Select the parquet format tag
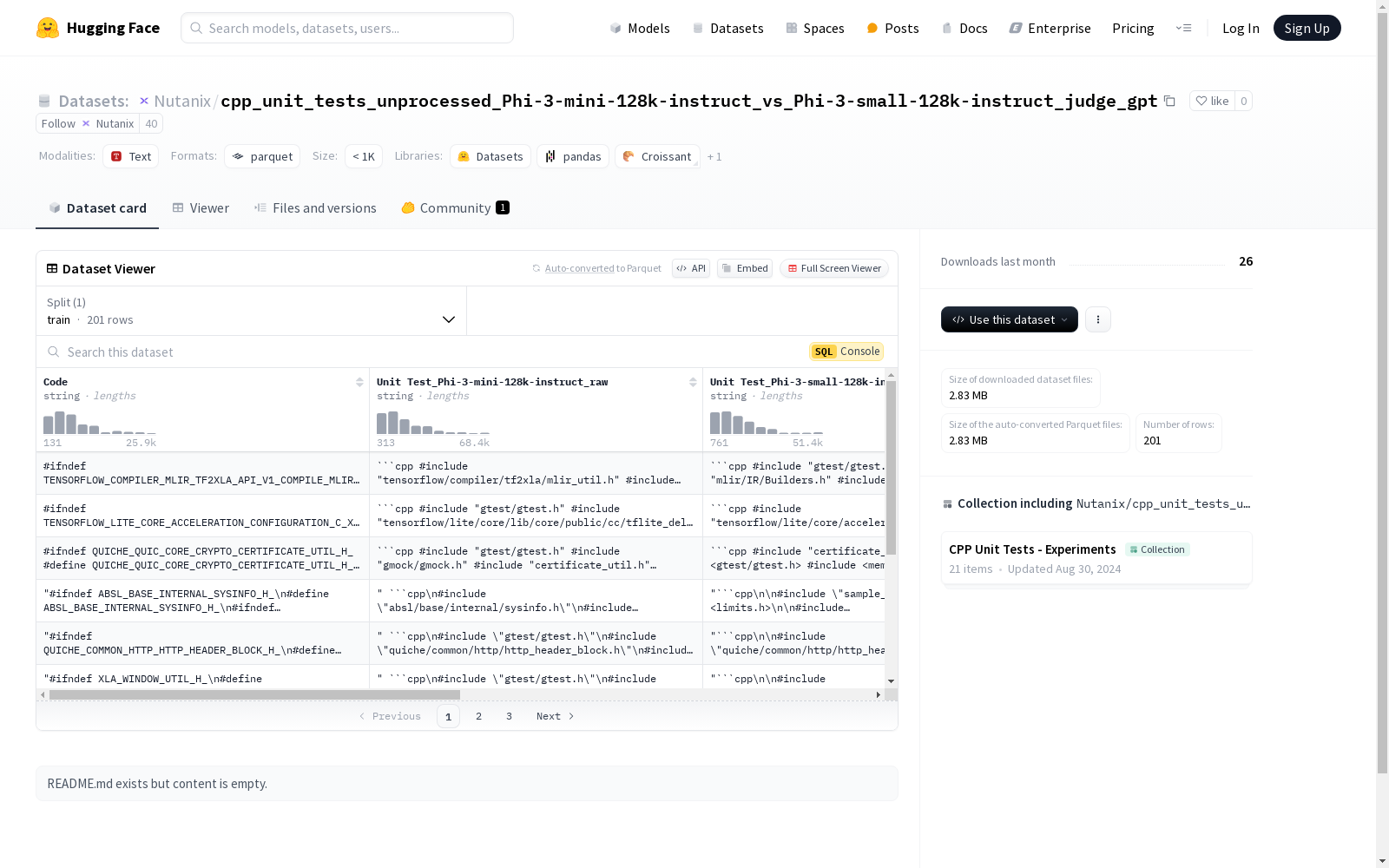 [x=262, y=156]
